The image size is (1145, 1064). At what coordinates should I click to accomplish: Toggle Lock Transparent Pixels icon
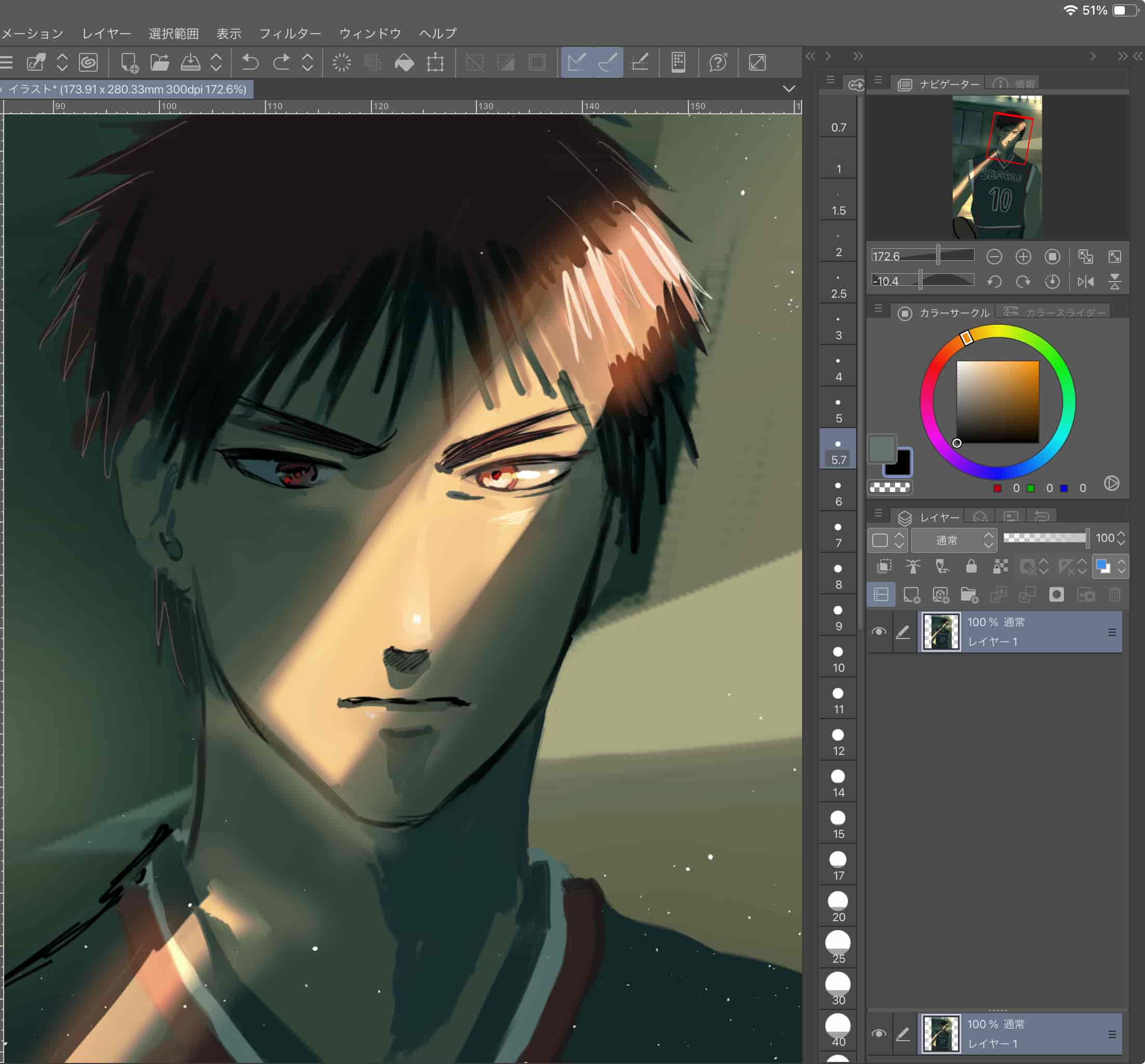click(x=1001, y=566)
